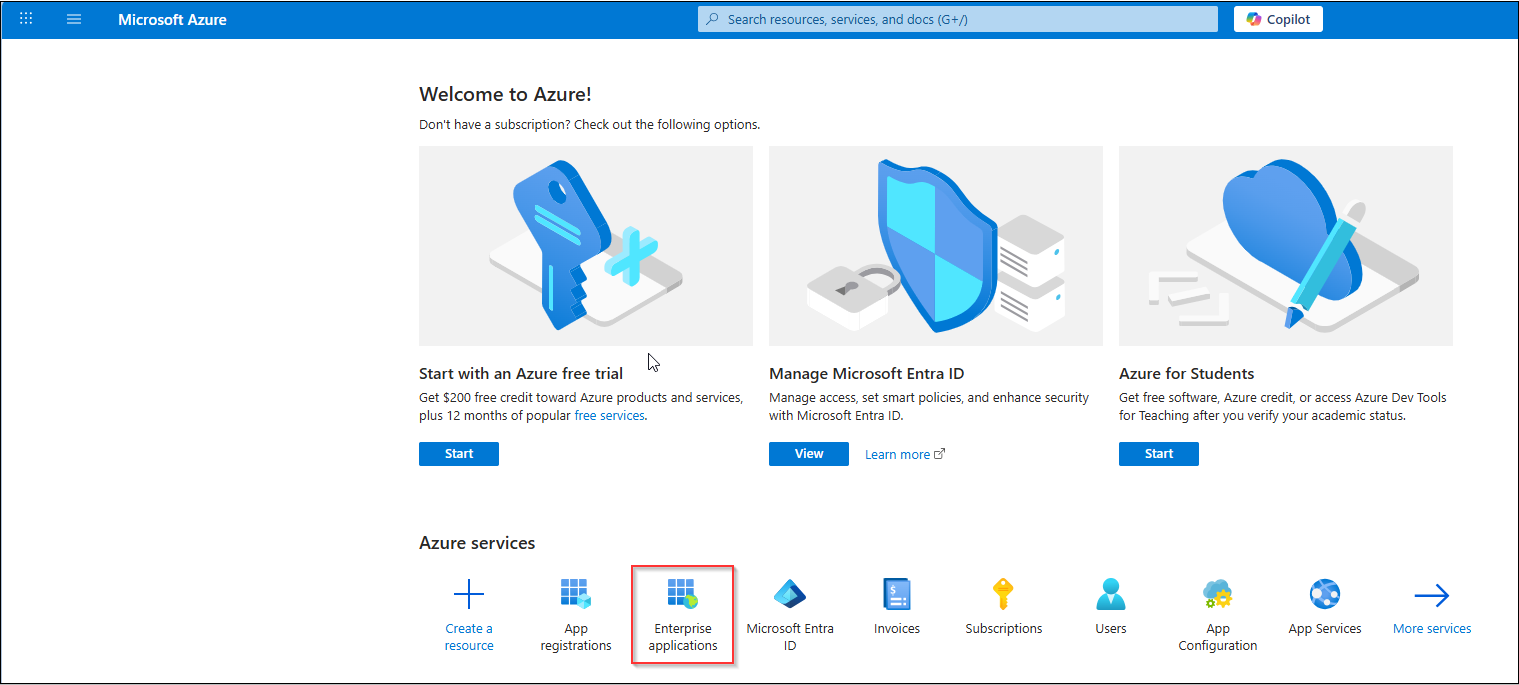Click the 'Manage Microsoft Entra ID' title
This screenshot has height=685, width=1519.
(866, 374)
